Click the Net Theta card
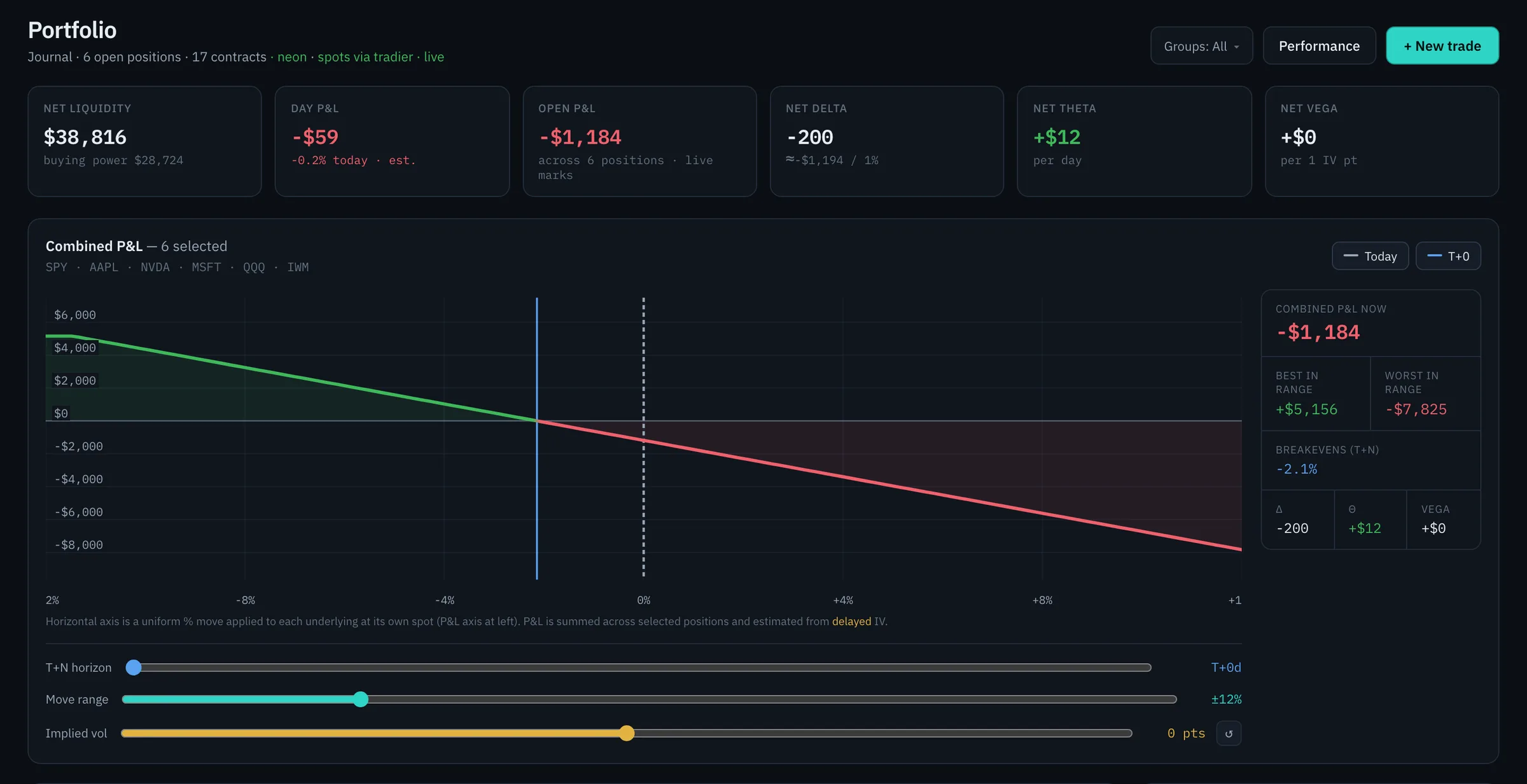 [x=1134, y=141]
